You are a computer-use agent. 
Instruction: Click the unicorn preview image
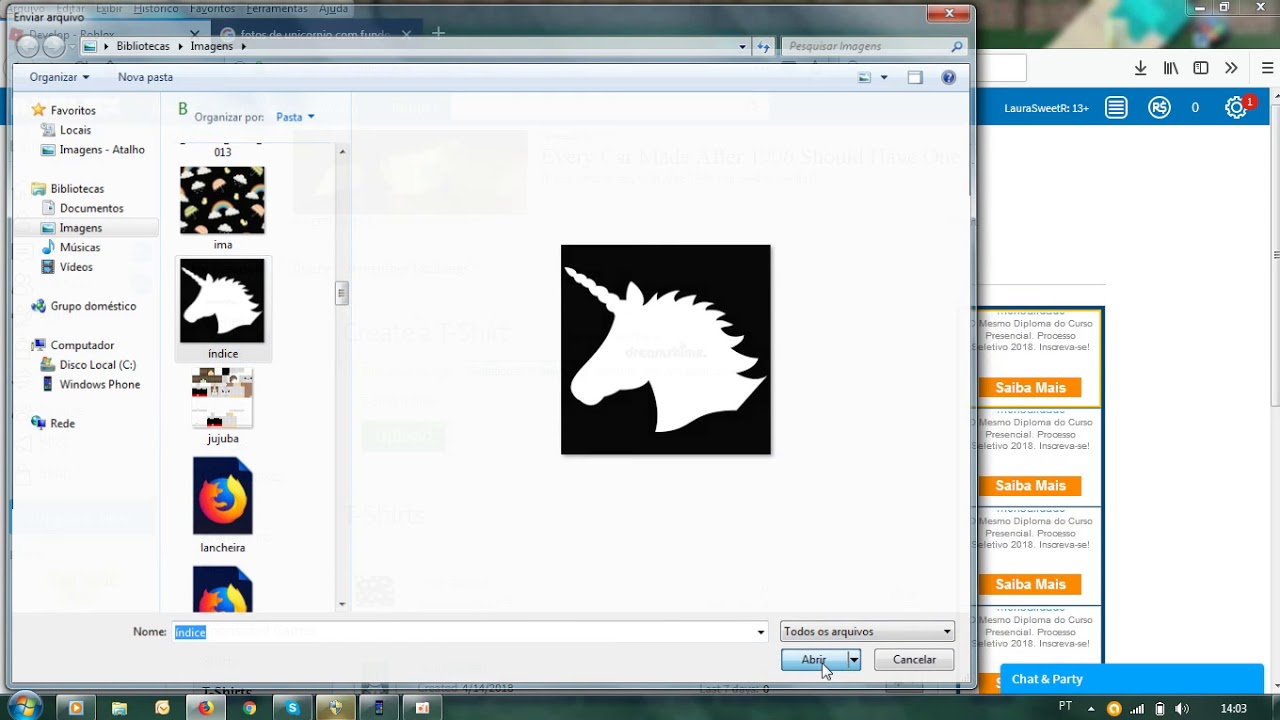[666, 349]
